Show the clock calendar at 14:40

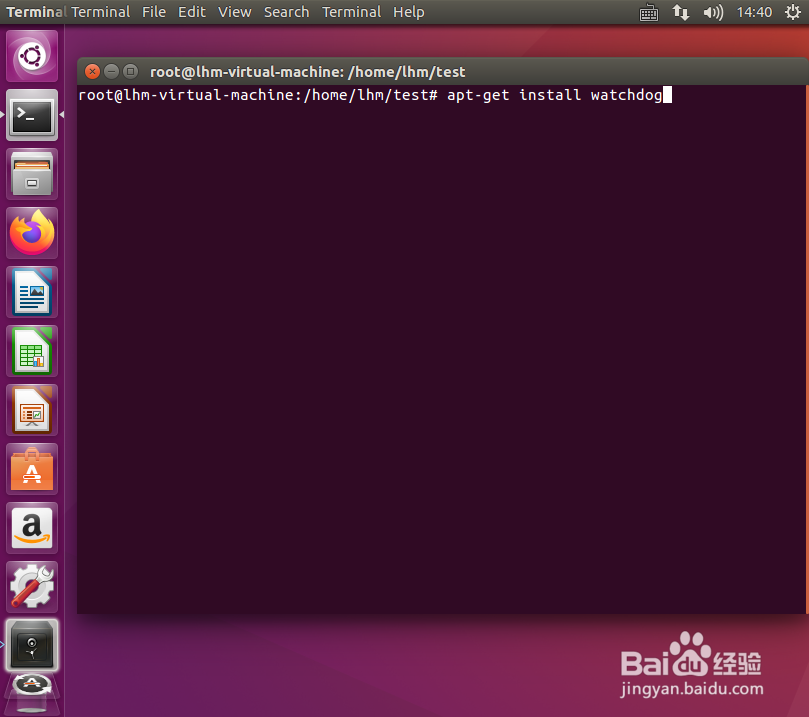point(754,12)
